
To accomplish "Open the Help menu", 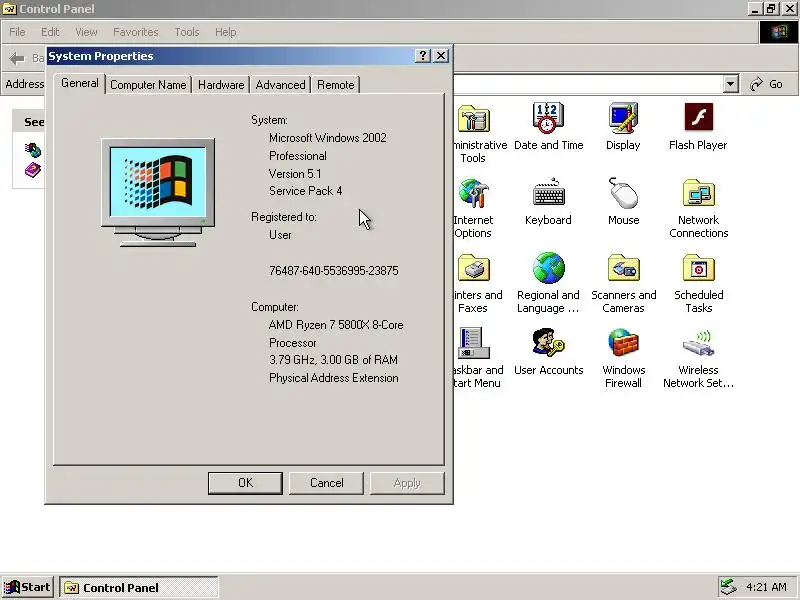I will [x=225, y=32].
